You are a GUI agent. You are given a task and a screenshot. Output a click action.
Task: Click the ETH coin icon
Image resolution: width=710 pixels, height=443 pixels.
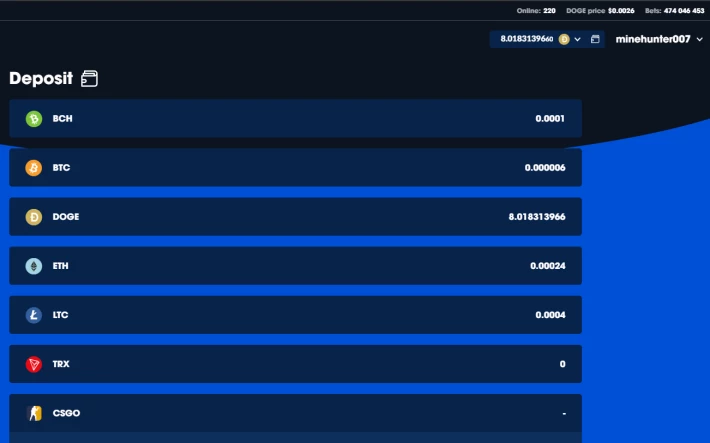coord(34,266)
